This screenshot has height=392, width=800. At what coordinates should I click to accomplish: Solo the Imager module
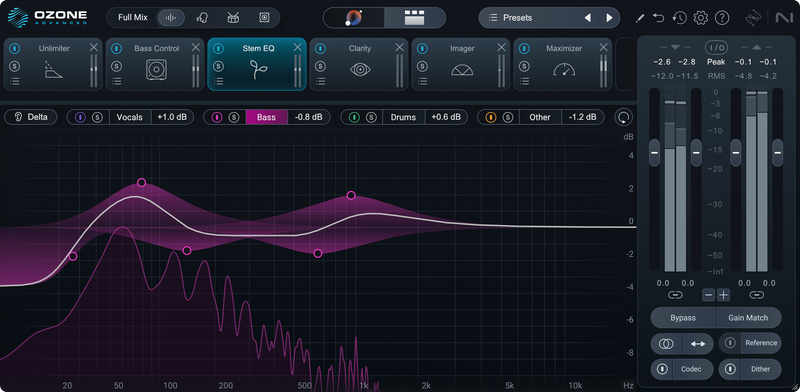[422, 66]
